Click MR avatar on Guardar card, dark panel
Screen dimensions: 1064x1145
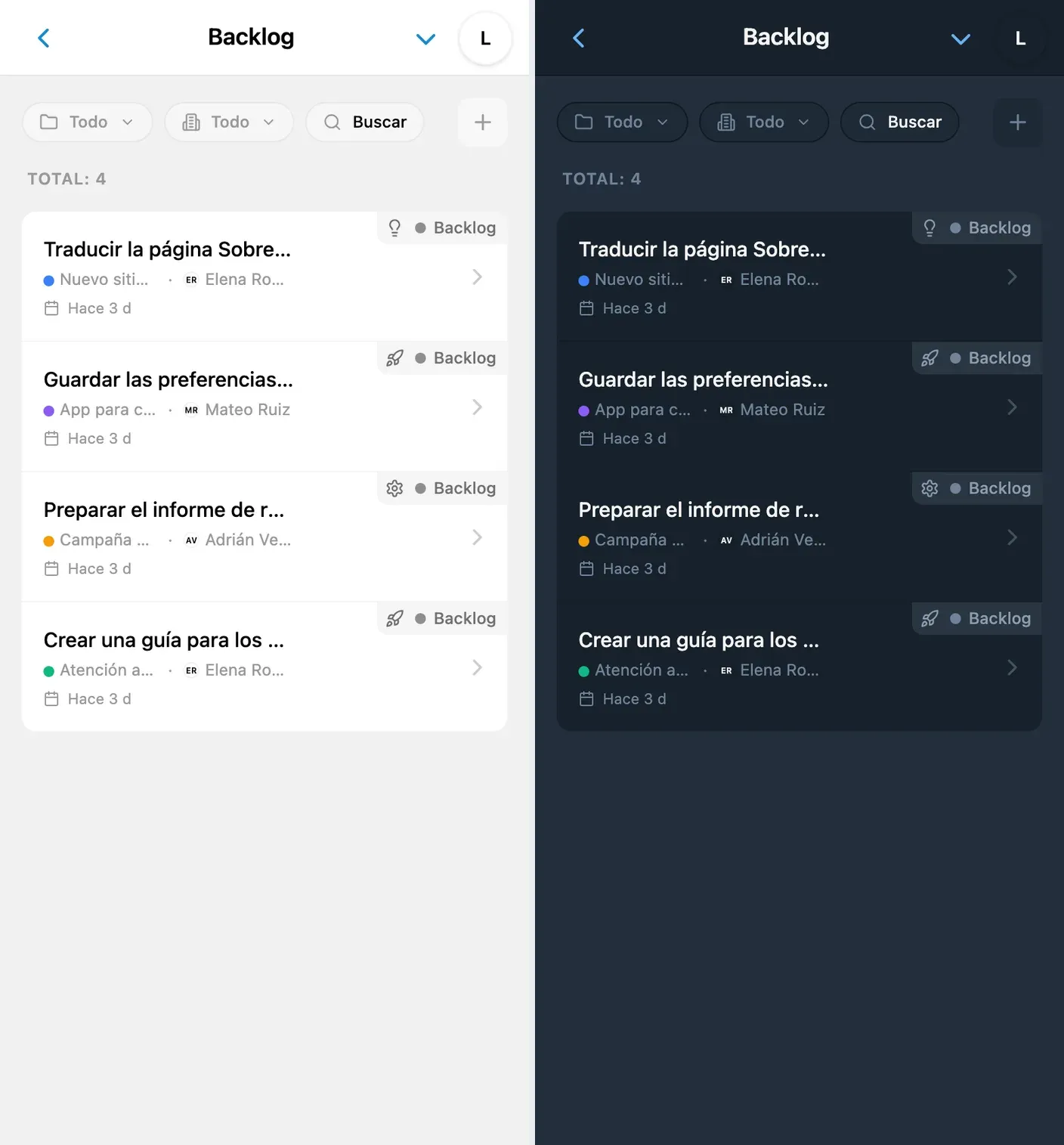point(726,410)
